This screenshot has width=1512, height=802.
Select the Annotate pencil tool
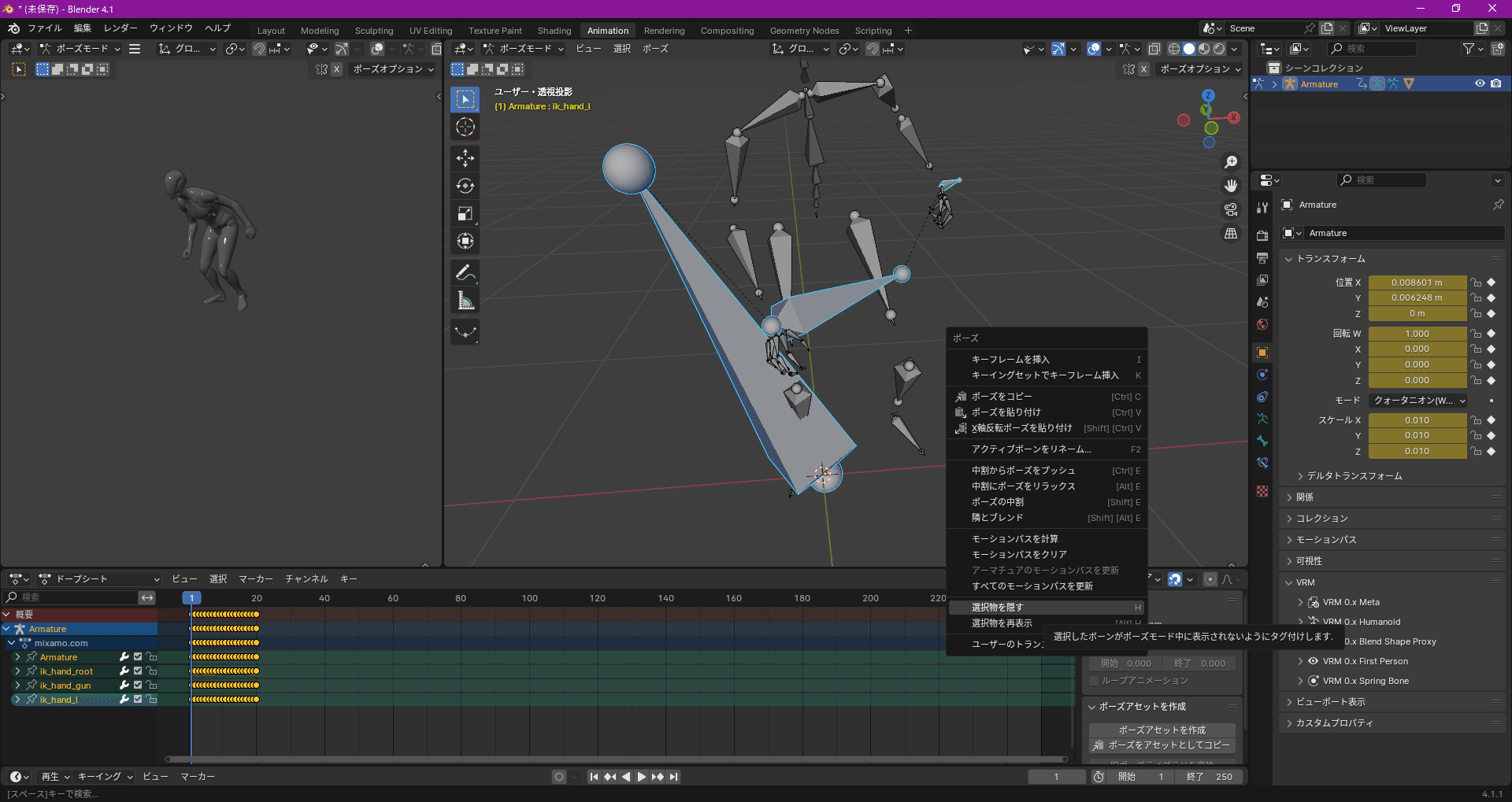pyautogui.click(x=465, y=273)
